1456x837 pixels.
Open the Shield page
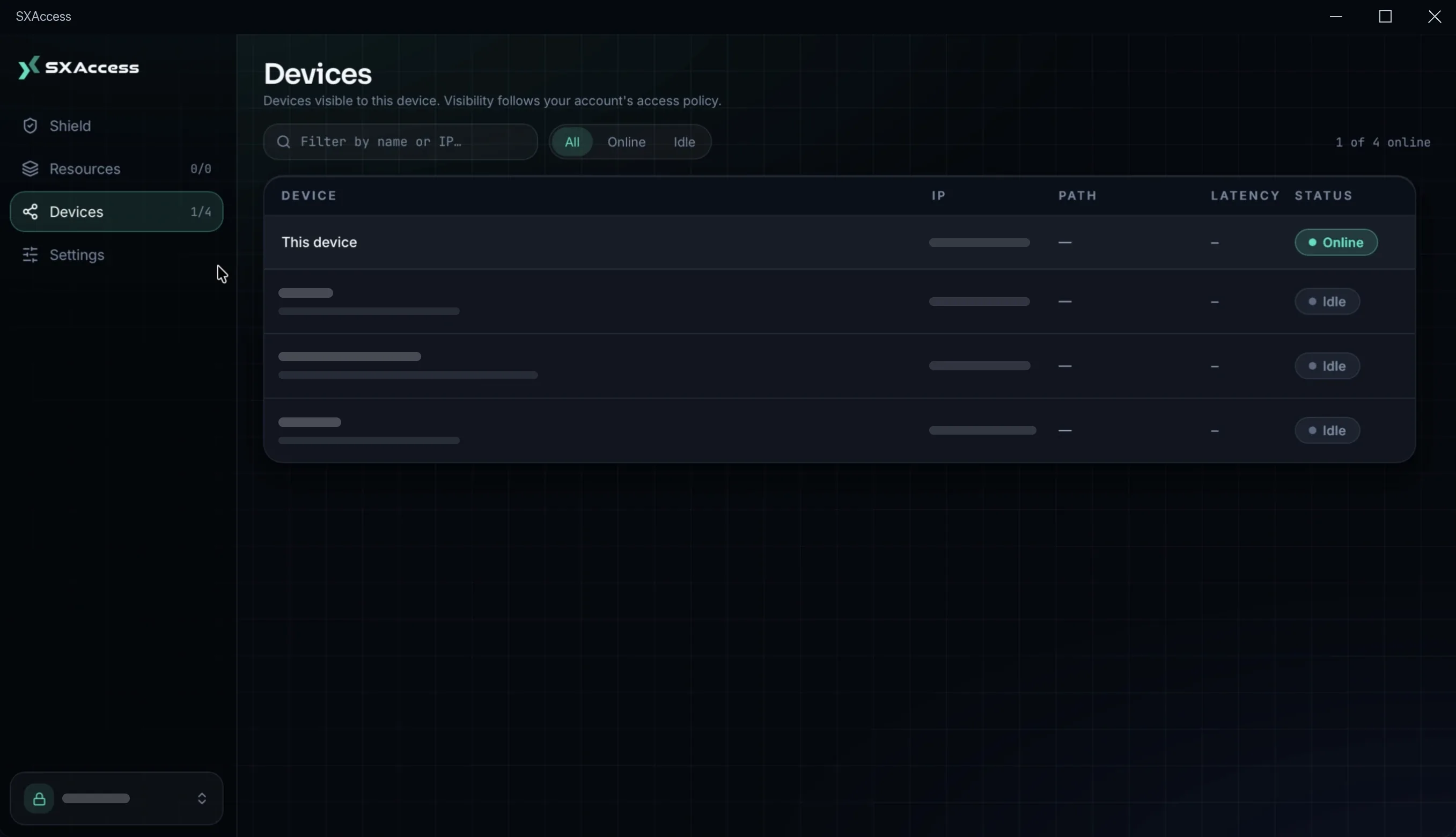(x=116, y=126)
